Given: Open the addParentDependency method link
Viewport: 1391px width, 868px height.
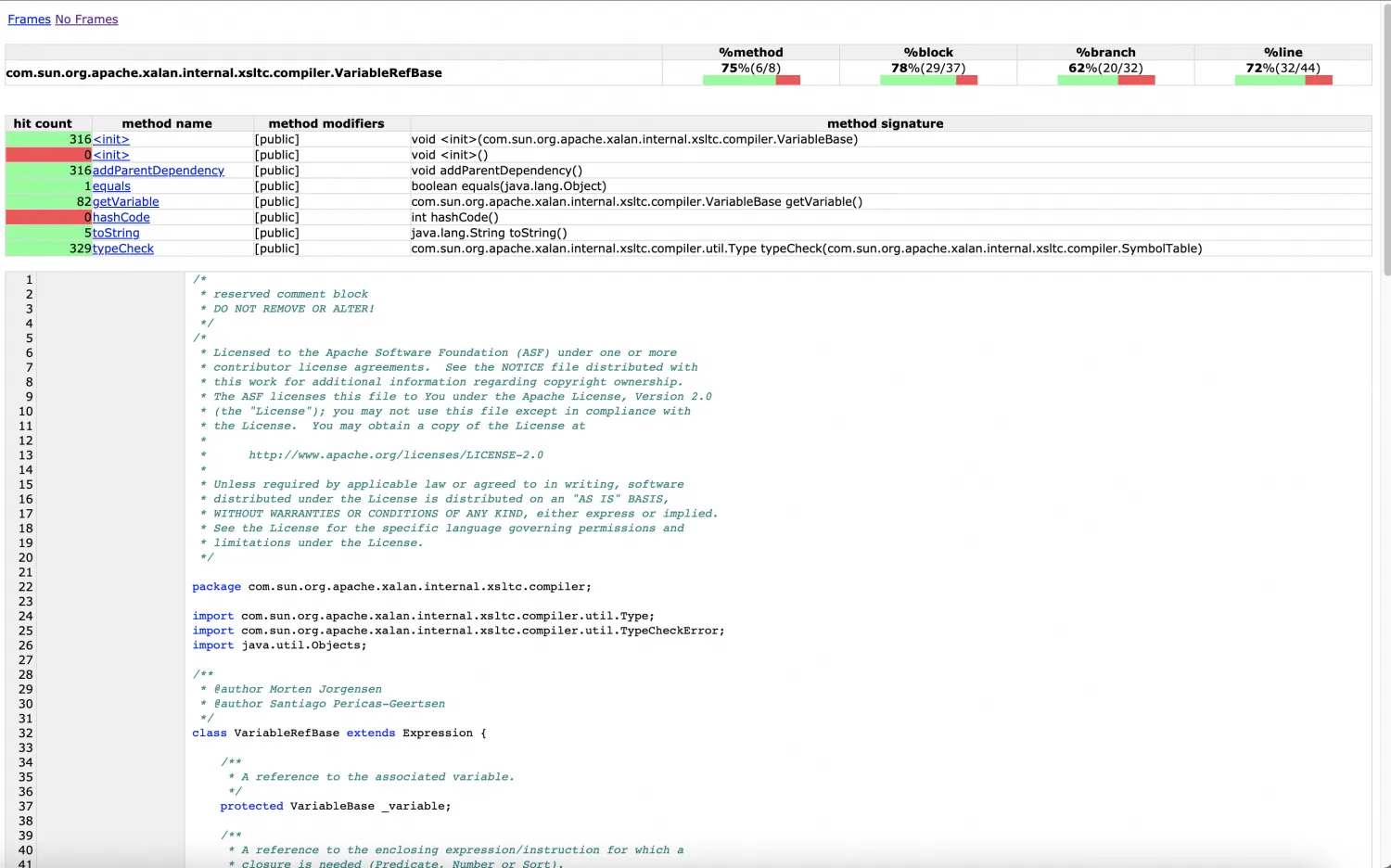Looking at the screenshot, I should coord(158,171).
